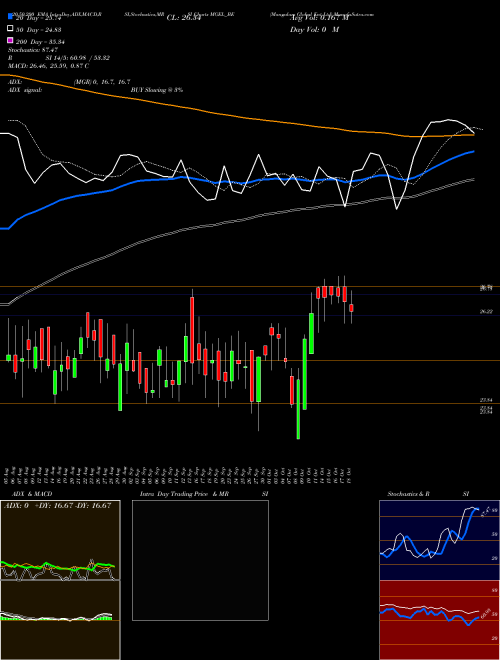Click the 'Intra Day Trading Price & MR' title

pos(184,494)
